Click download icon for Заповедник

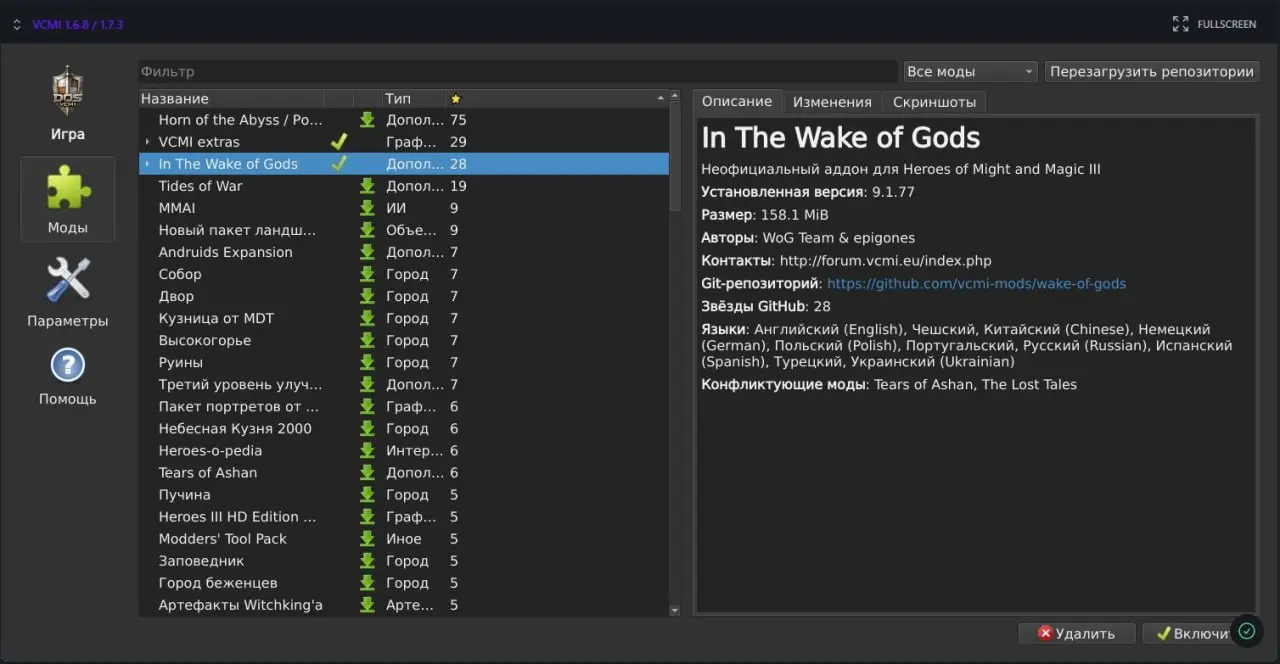click(x=367, y=560)
